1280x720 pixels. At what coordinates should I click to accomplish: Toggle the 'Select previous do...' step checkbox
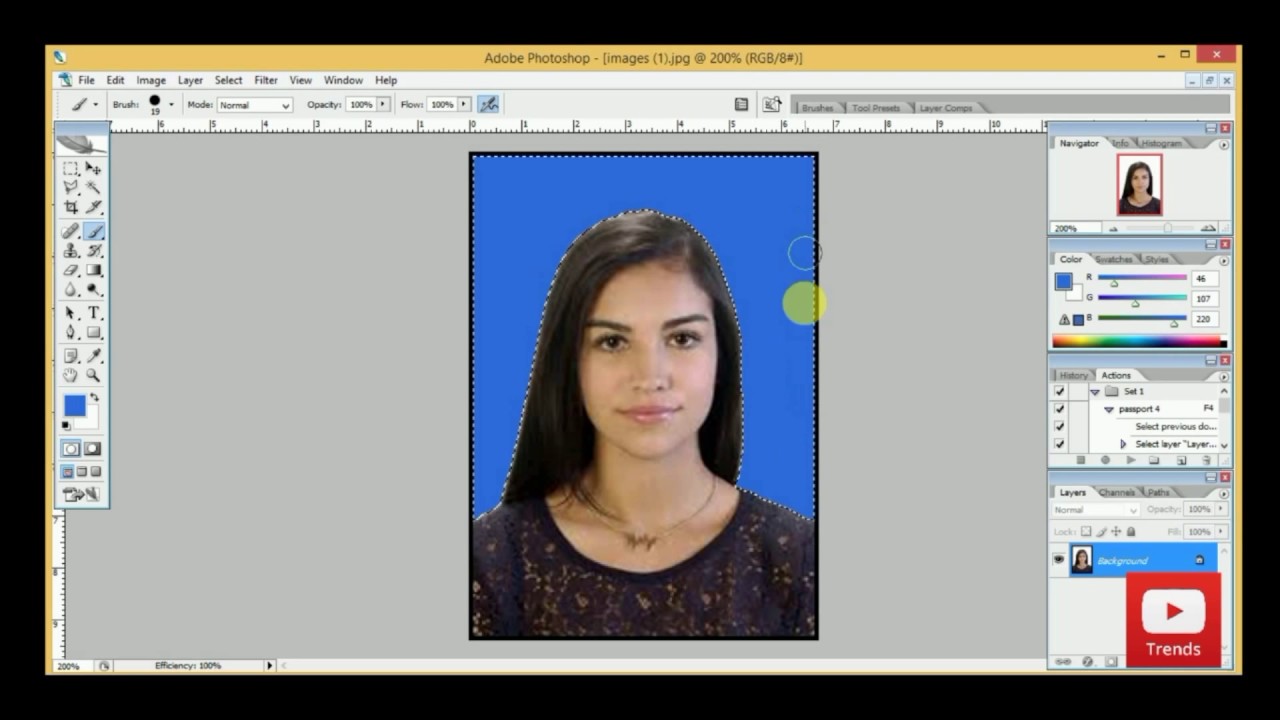tap(1060, 427)
